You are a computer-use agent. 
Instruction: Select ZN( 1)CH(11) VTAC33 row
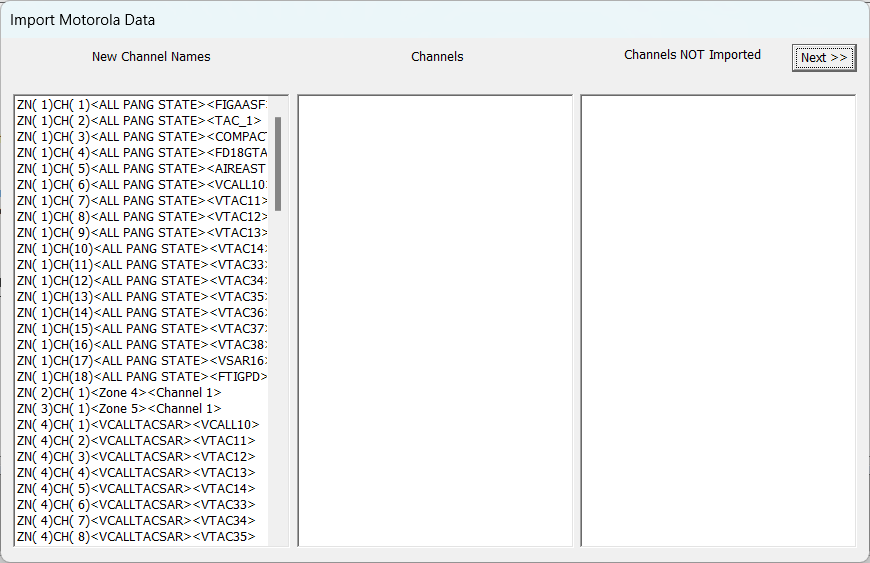tap(142, 265)
